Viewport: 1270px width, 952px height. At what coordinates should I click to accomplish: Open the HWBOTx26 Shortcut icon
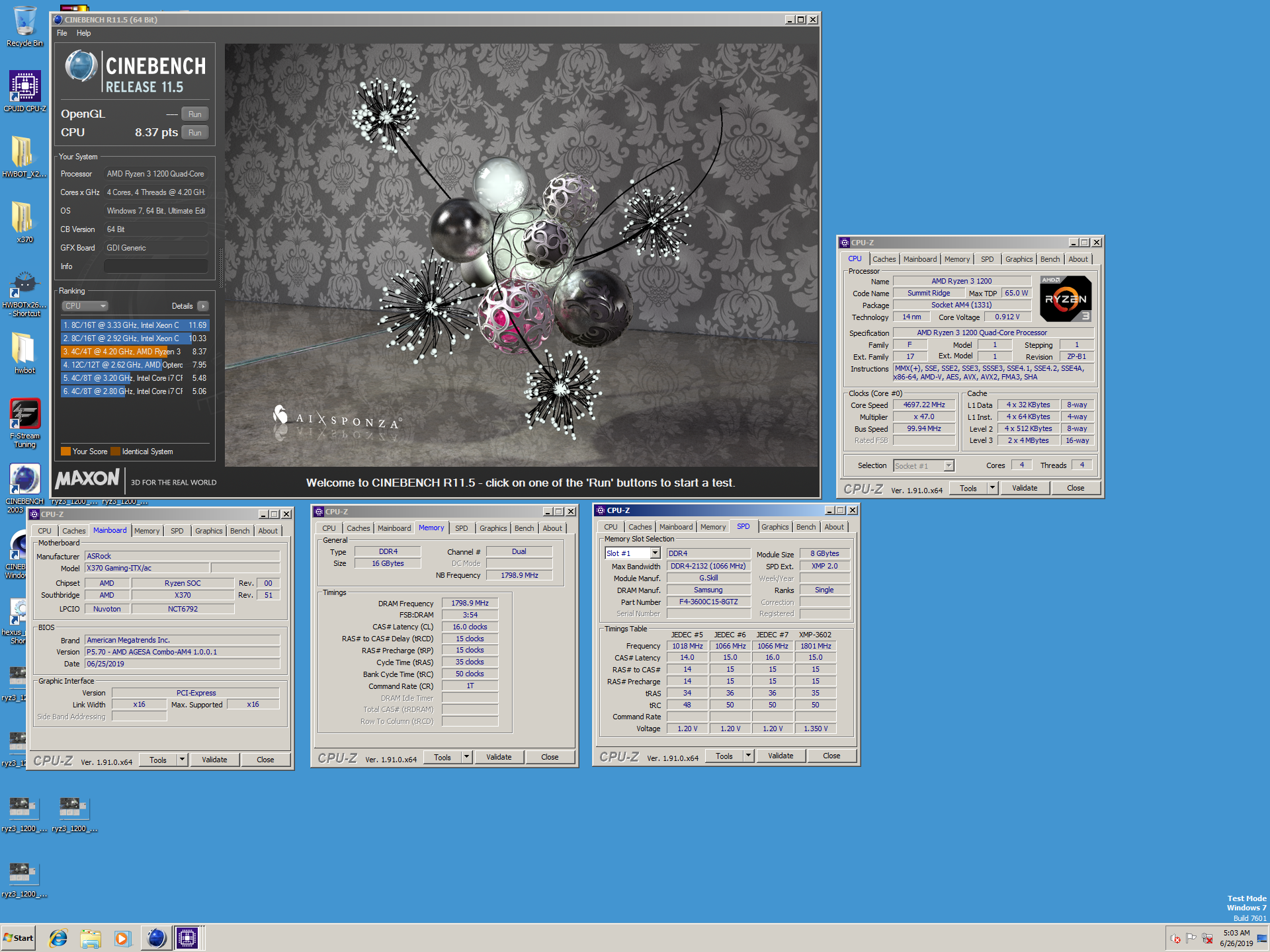click(x=24, y=294)
